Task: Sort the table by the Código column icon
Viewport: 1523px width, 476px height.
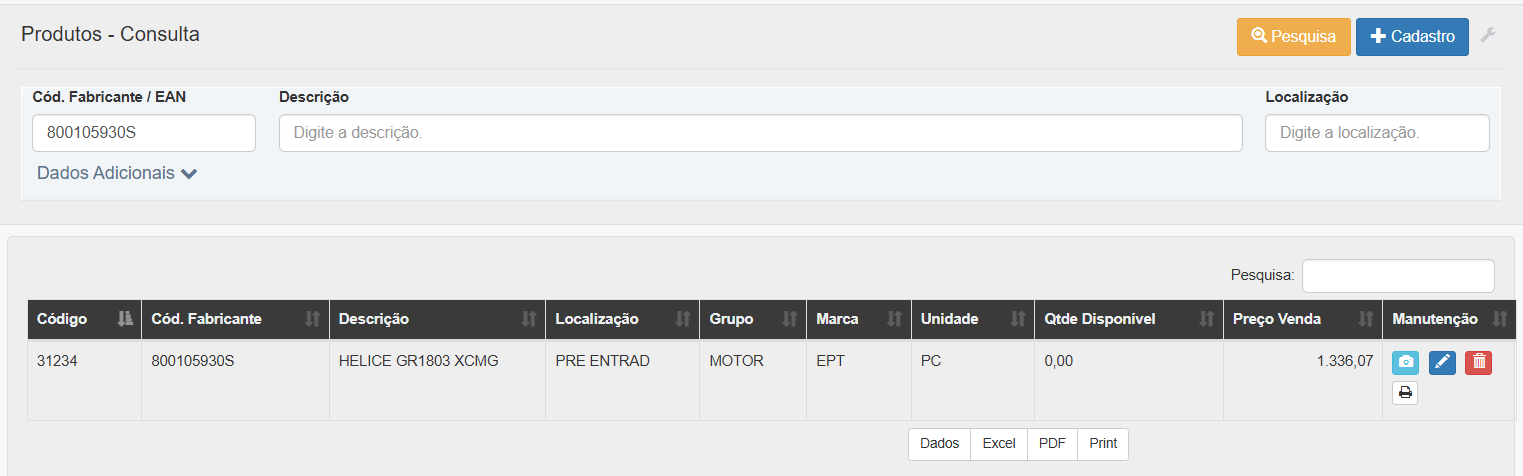Action: [125, 319]
